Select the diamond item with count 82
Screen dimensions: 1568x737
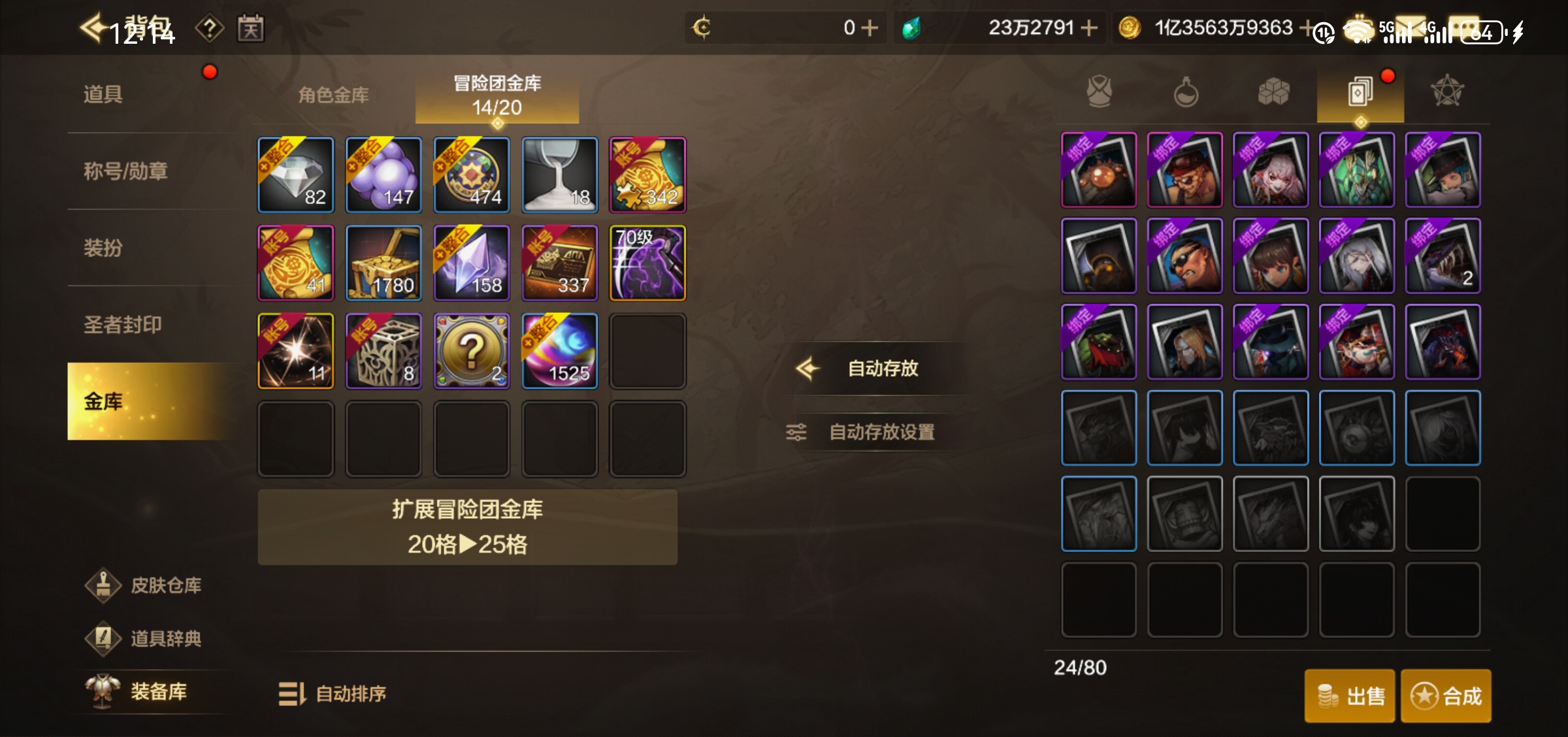(296, 174)
